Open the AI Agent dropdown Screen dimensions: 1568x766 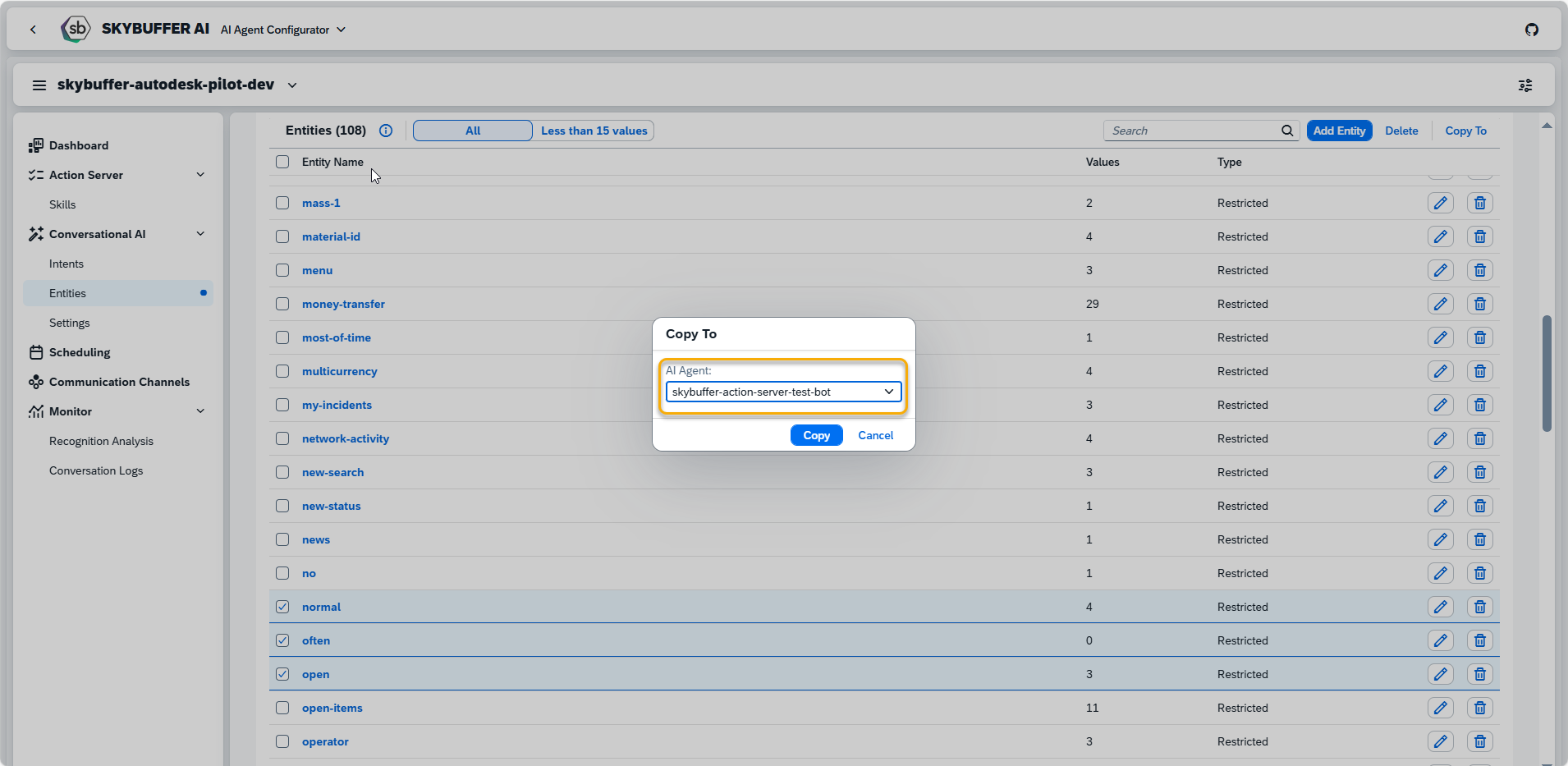click(x=783, y=392)
